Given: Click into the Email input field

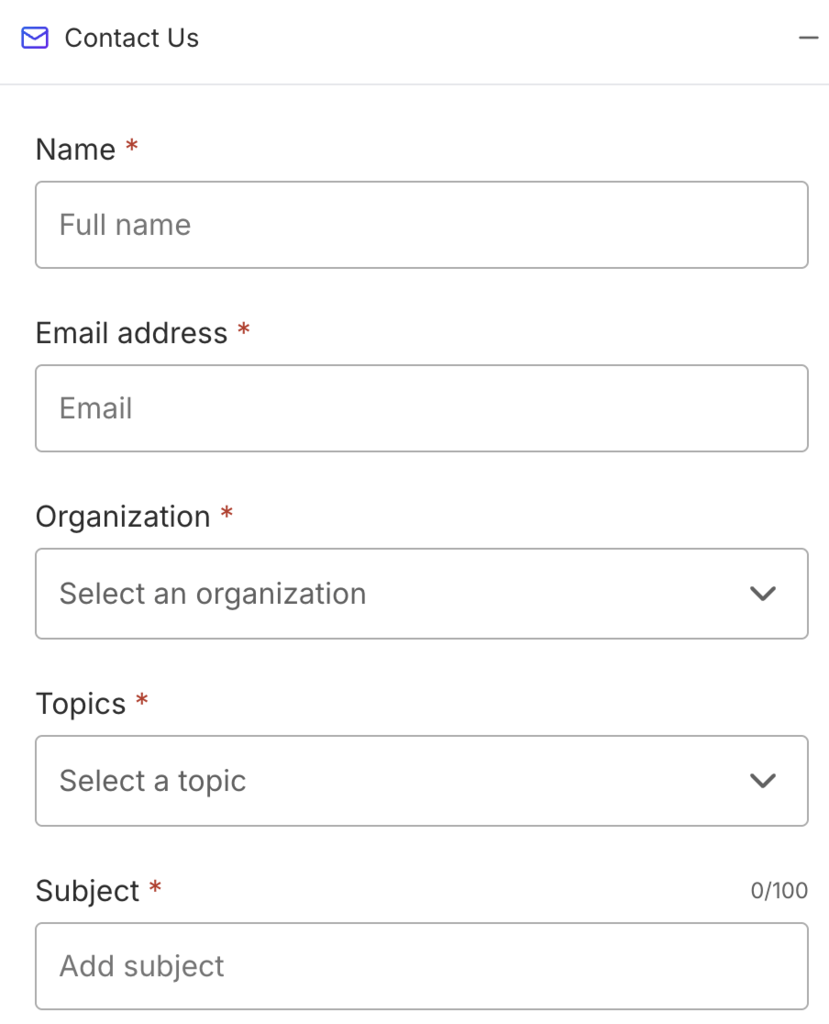Looking at the screenshot, I should 421,408.
